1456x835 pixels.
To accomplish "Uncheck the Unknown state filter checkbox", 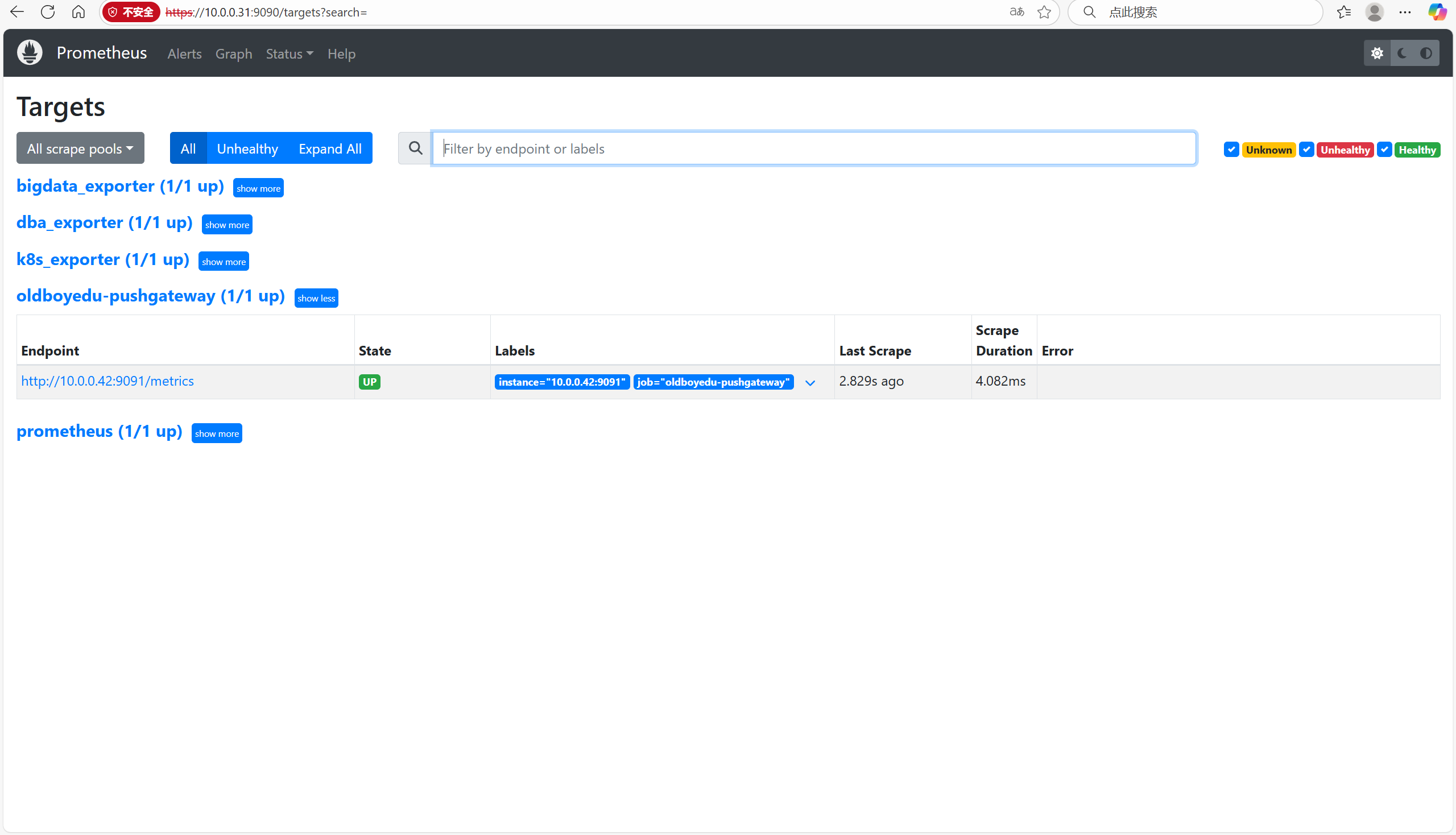I will click(x=1231, y=149).
